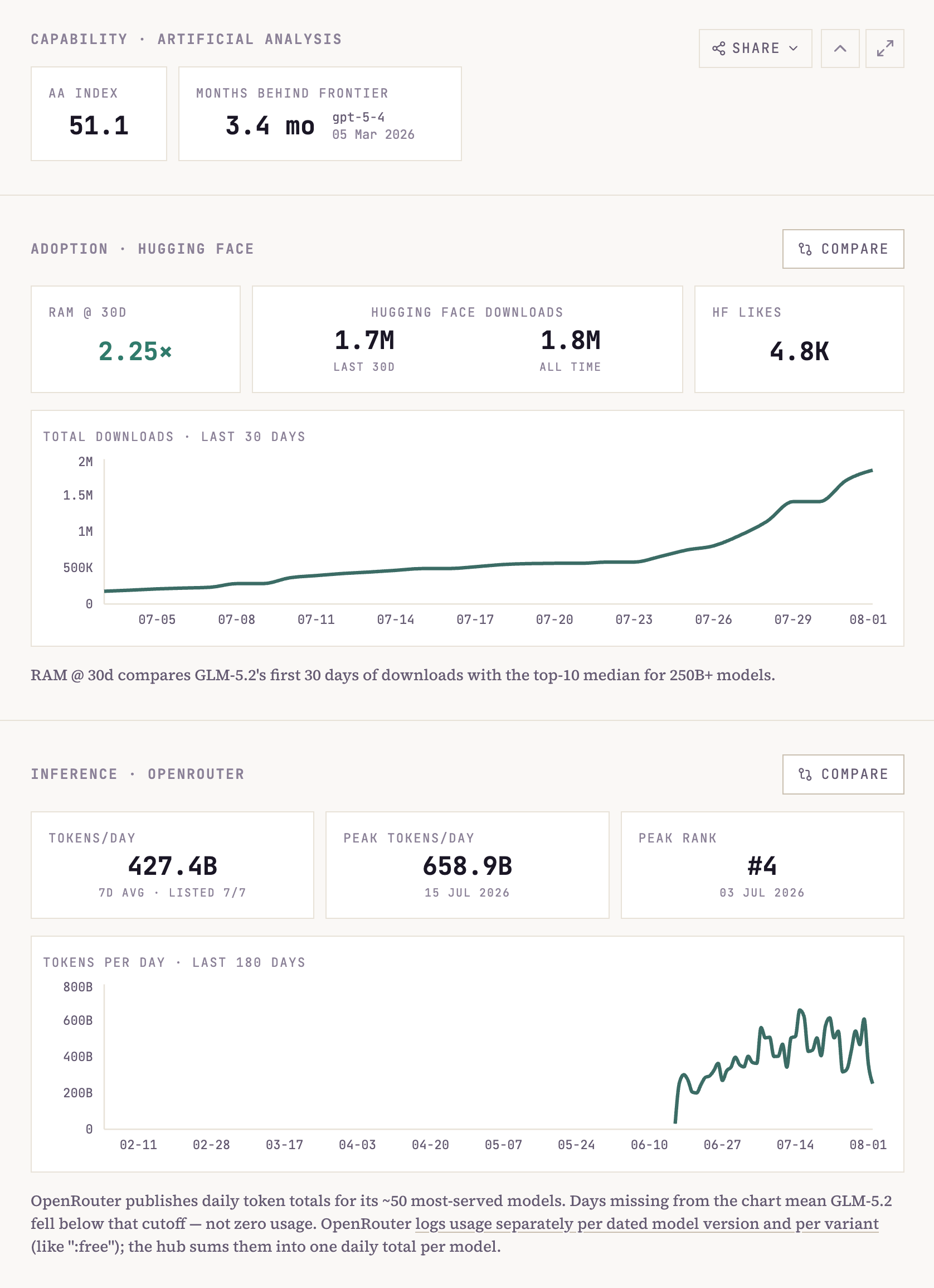This screenshot has width=934, height=1288.
Task: Click the Peak Tokens/Day 658.9B card
Action: point(467,865)
